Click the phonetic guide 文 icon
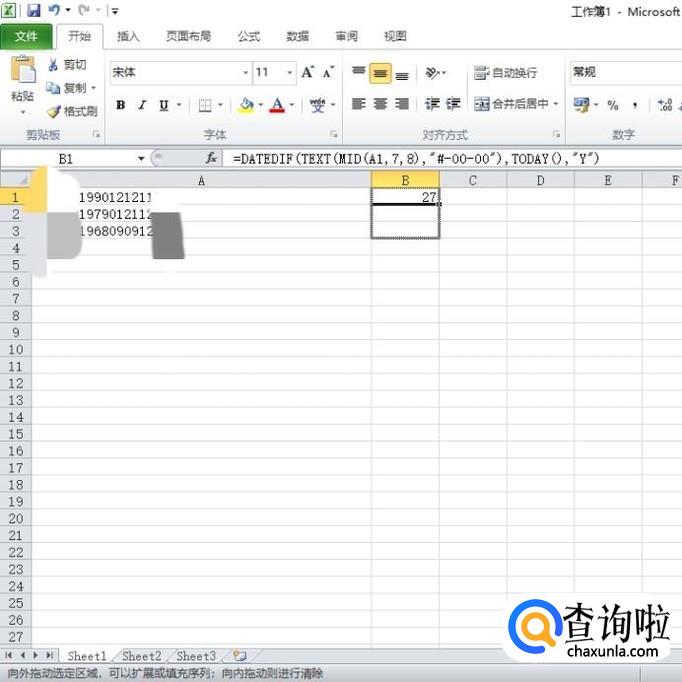 click(318, 105)
